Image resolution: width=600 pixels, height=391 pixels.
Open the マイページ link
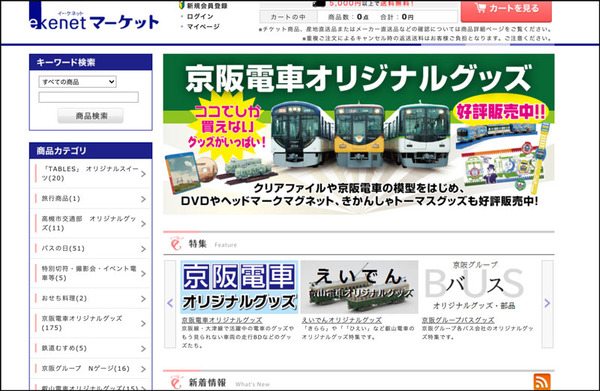point(203,27)
